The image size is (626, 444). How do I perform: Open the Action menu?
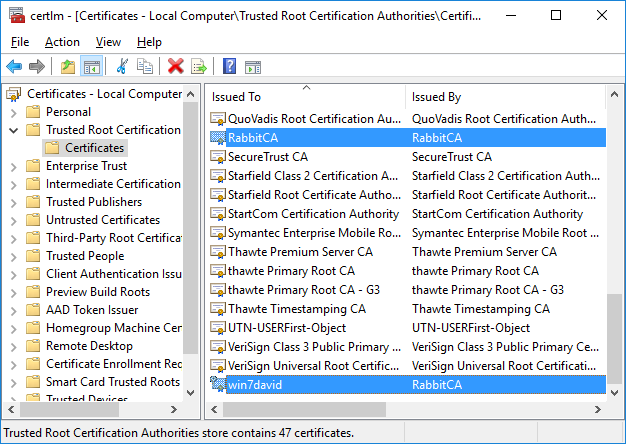62,42
